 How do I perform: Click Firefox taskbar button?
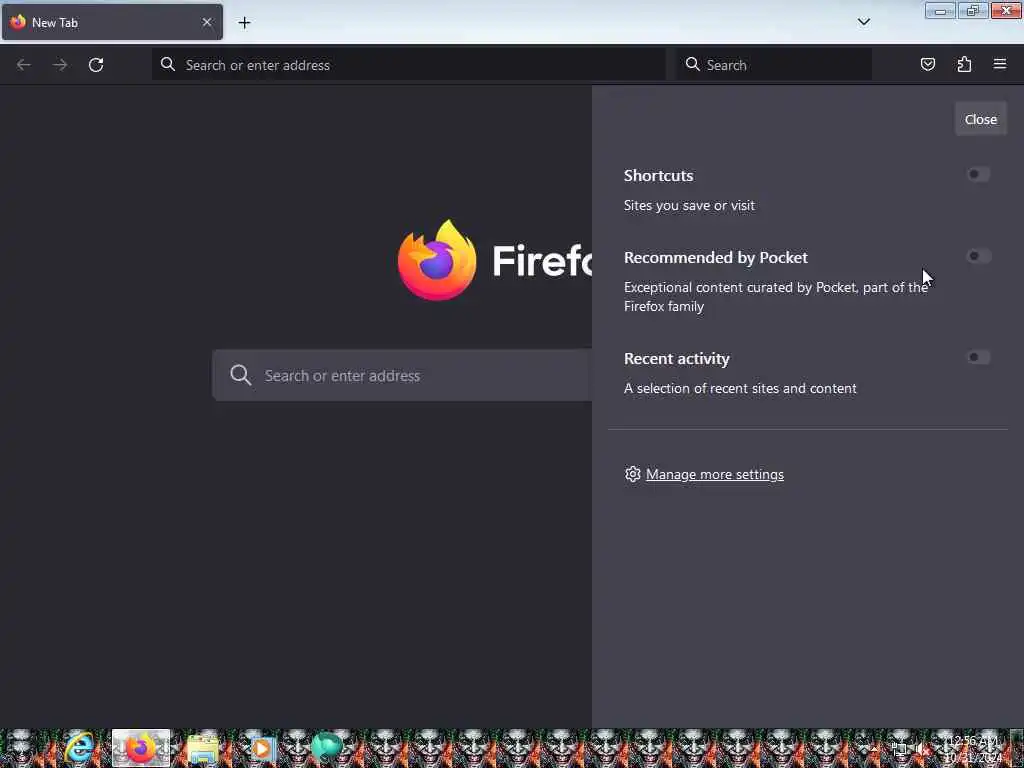click(x=140, y=748)
